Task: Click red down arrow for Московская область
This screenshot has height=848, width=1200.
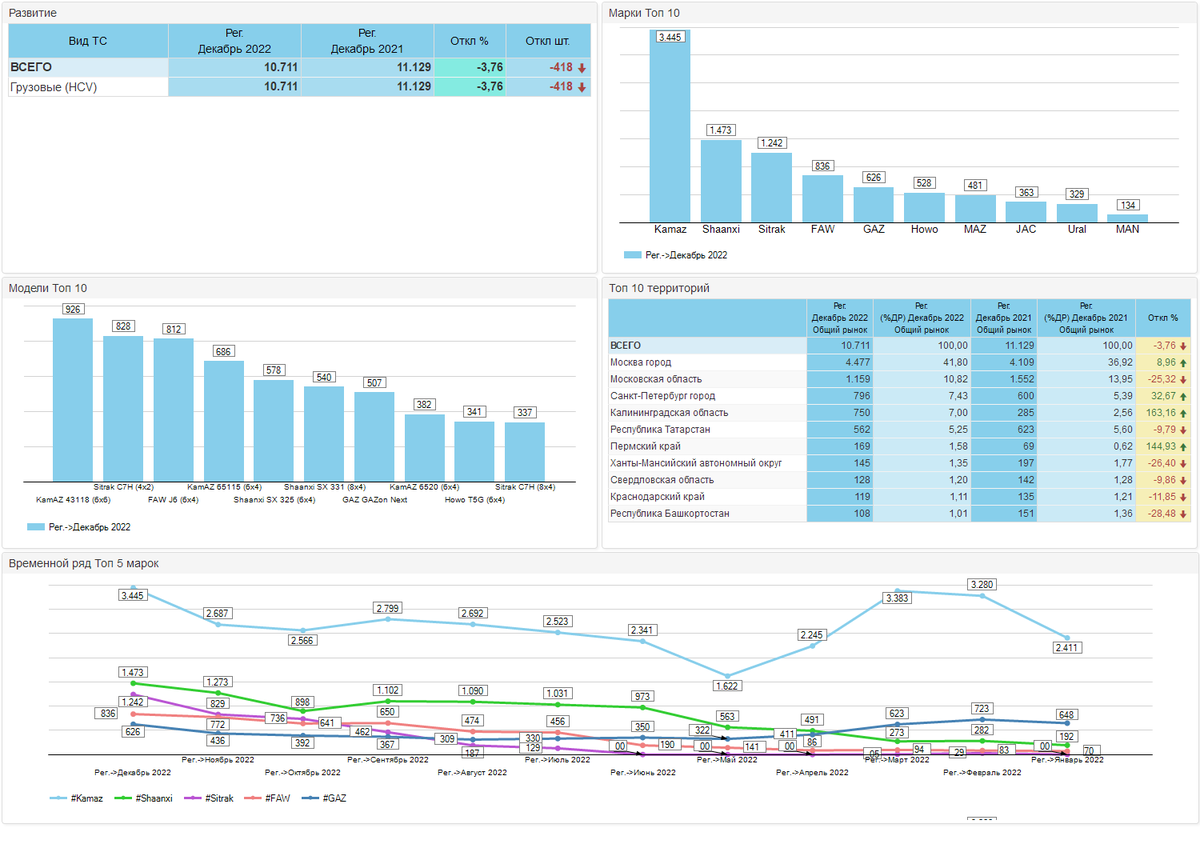Action: pos(1185,380)
